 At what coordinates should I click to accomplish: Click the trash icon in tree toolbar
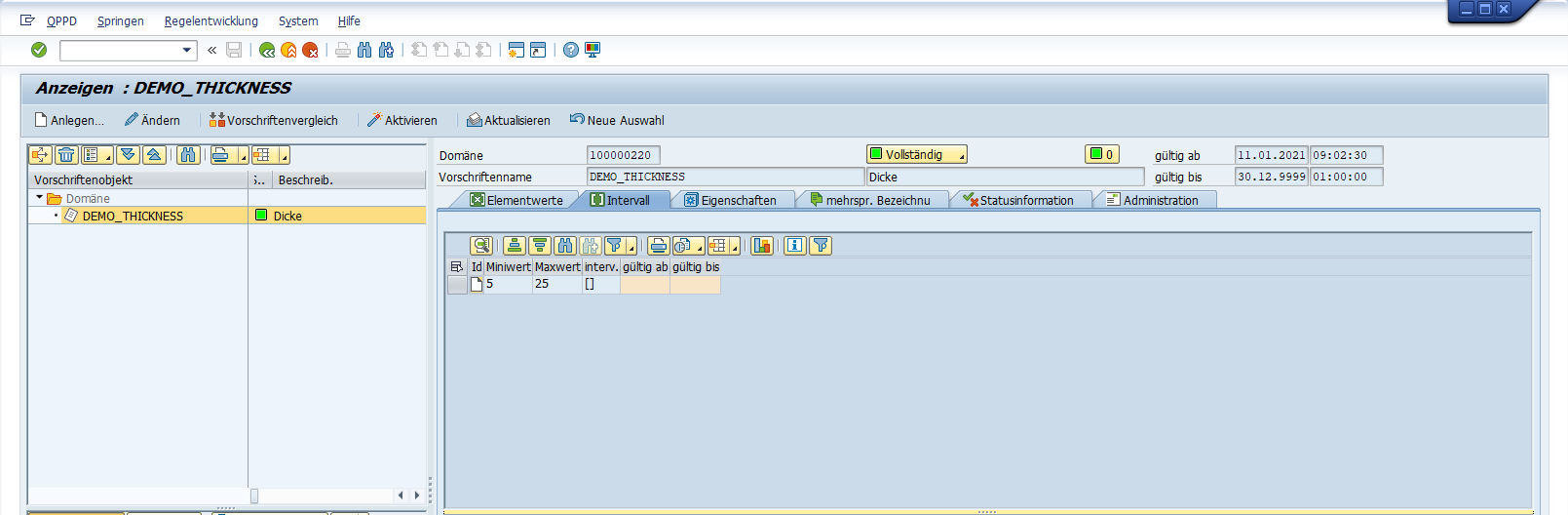tap(65, 155)
